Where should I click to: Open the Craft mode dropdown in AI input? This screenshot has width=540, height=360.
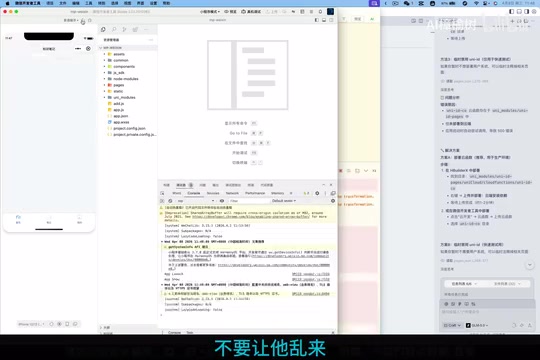click(x=452, y=325)
